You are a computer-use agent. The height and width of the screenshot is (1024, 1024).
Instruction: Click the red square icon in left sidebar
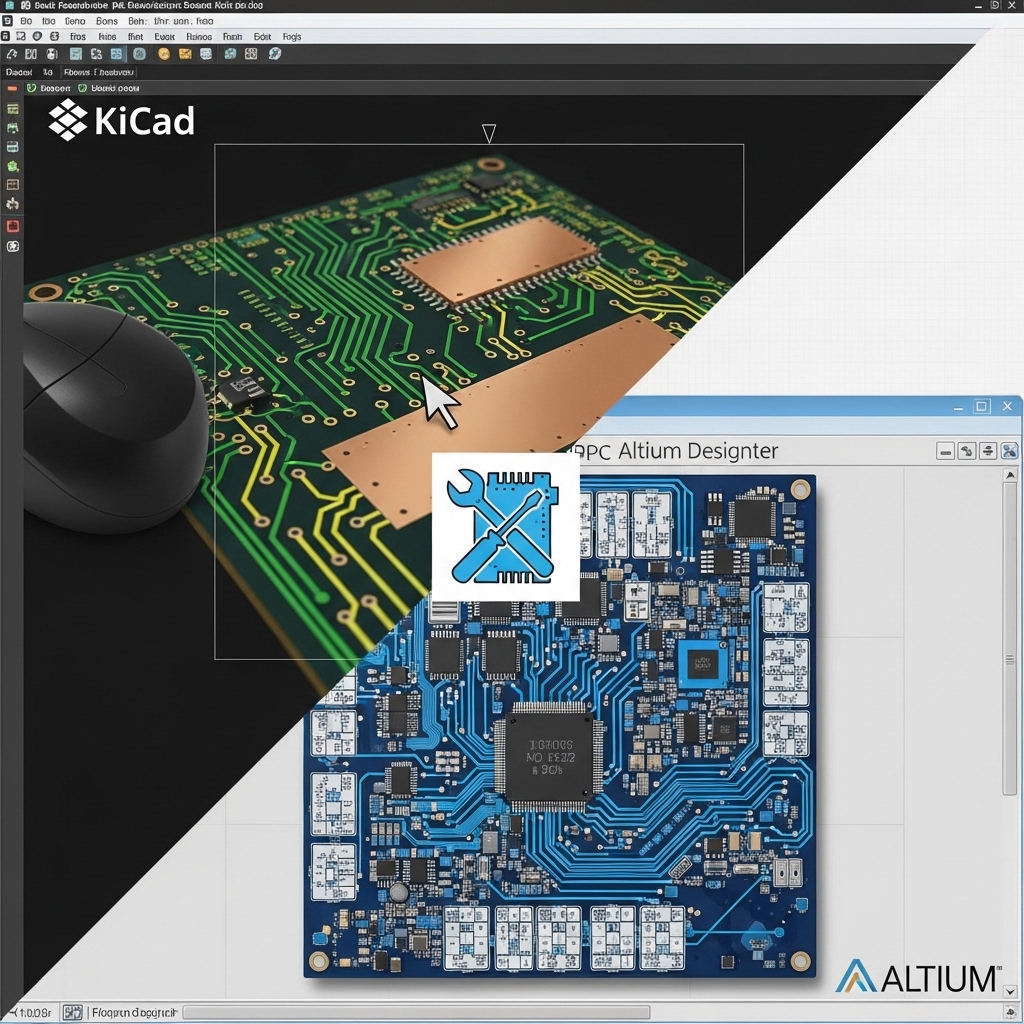click(12, 226)
